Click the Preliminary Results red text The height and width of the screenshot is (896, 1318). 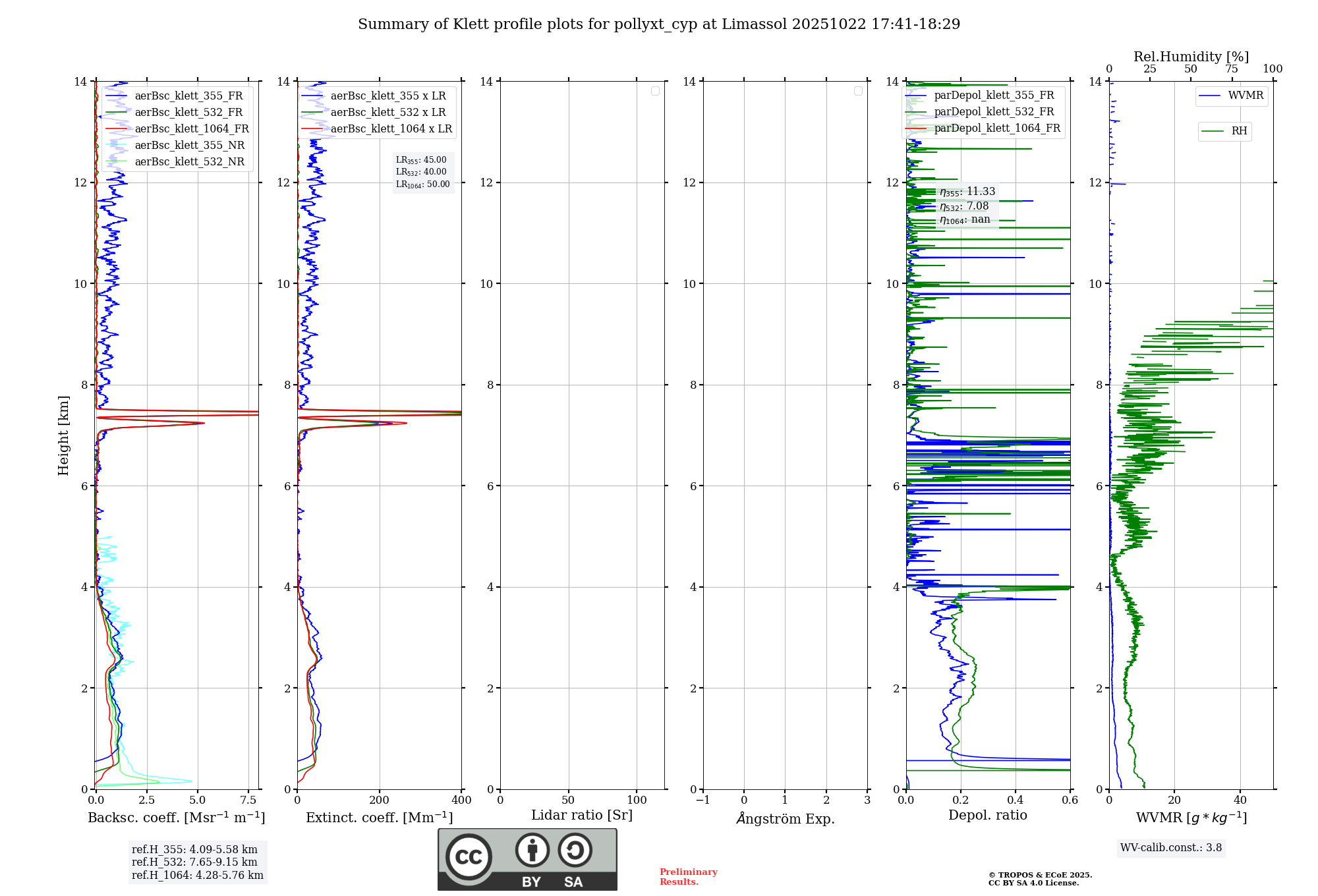pyautogui.click(x=688, y=877)
